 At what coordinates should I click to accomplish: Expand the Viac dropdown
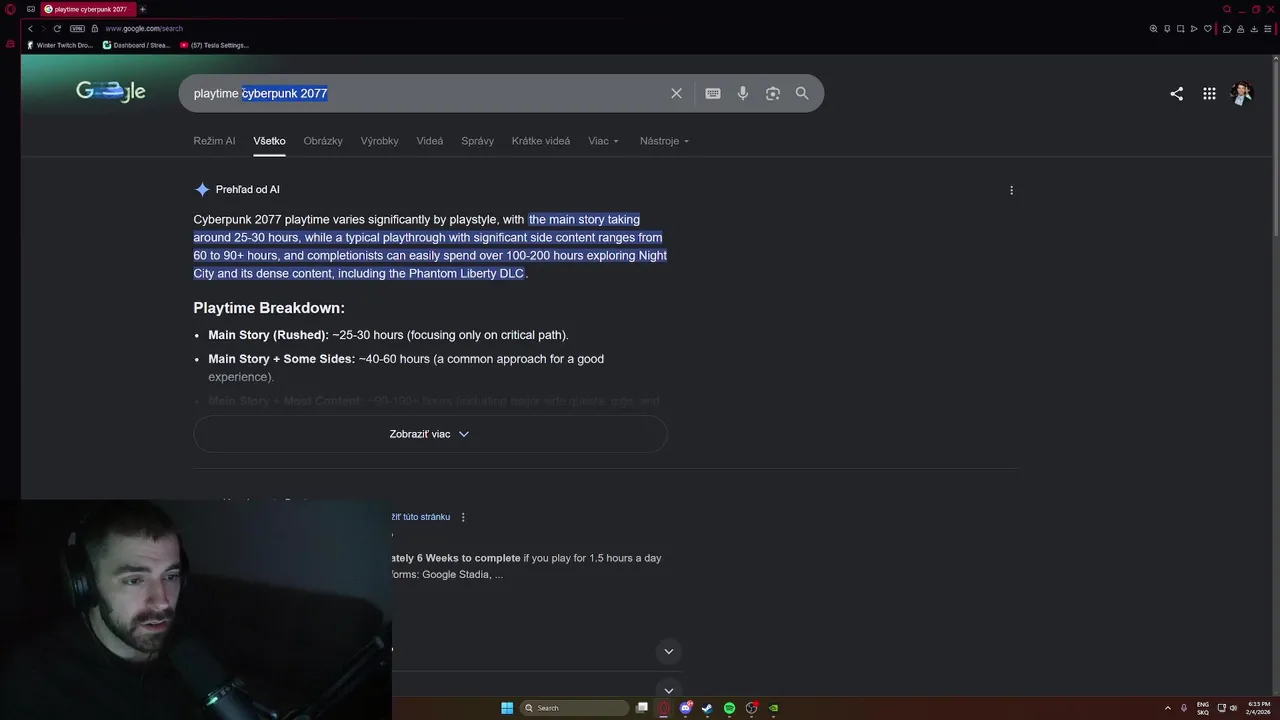(603, 141)
